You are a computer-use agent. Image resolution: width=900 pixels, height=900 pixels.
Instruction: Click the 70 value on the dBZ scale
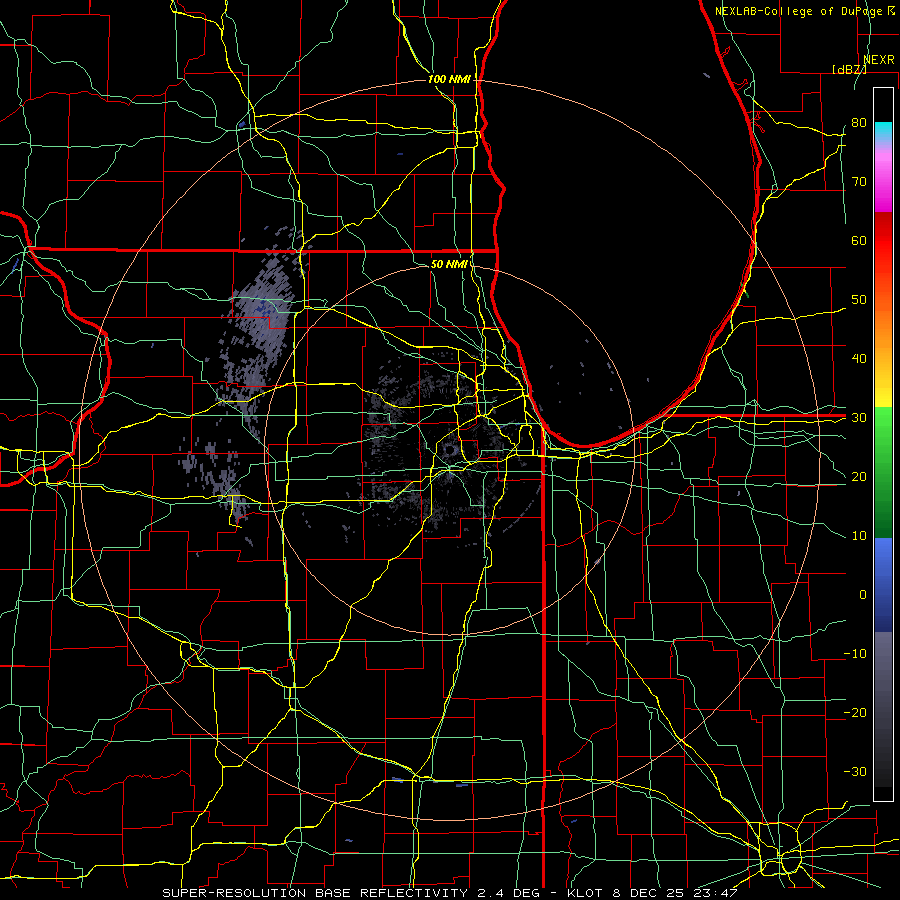point(859,182)
